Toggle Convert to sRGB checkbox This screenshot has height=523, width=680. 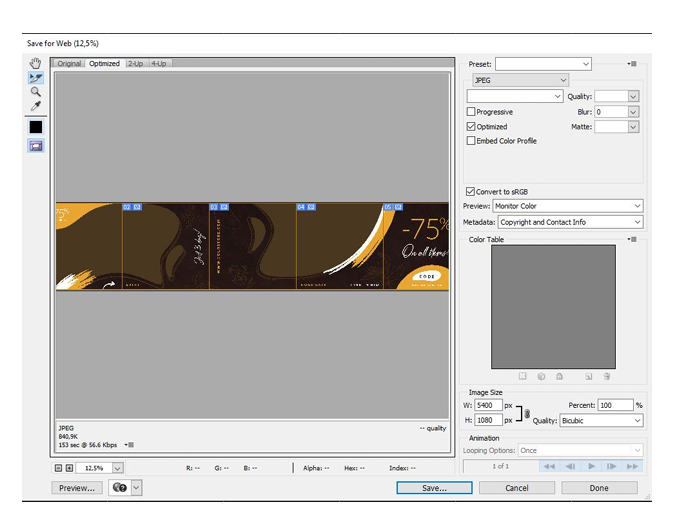click(x=470, y=192)
